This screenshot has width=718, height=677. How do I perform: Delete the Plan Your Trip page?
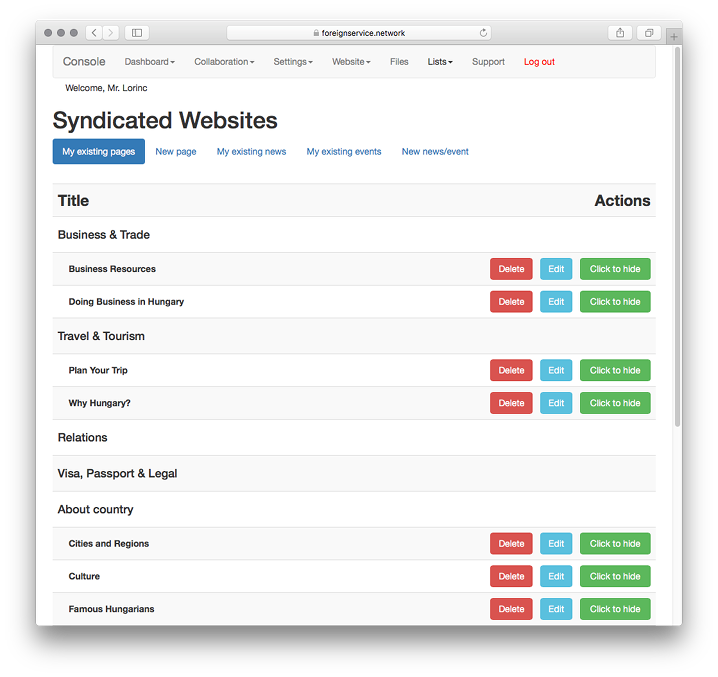click(x=511, y=370)
